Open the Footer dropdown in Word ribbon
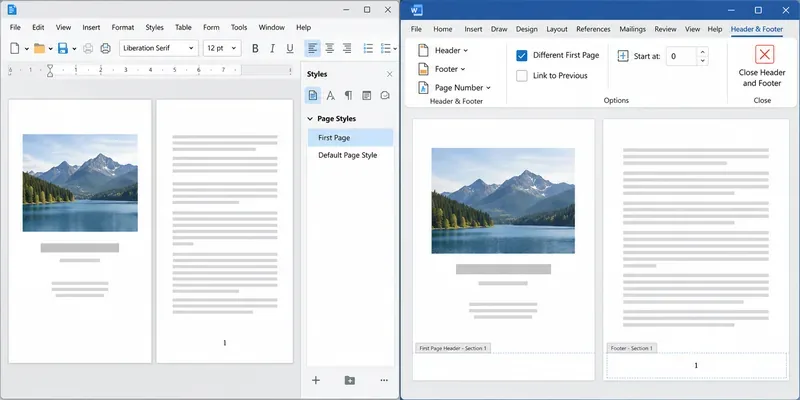Image resolution: width=800 pixels, height=400 pixels. [x=450, y=69]
